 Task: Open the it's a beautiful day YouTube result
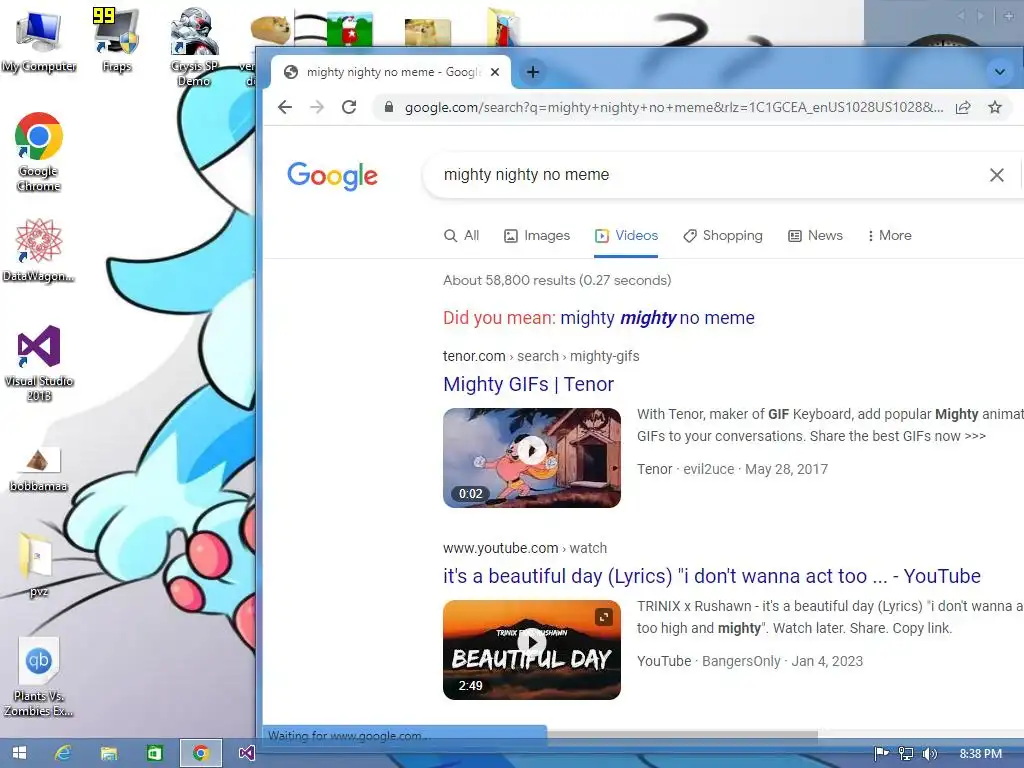[x=712, y=576]
